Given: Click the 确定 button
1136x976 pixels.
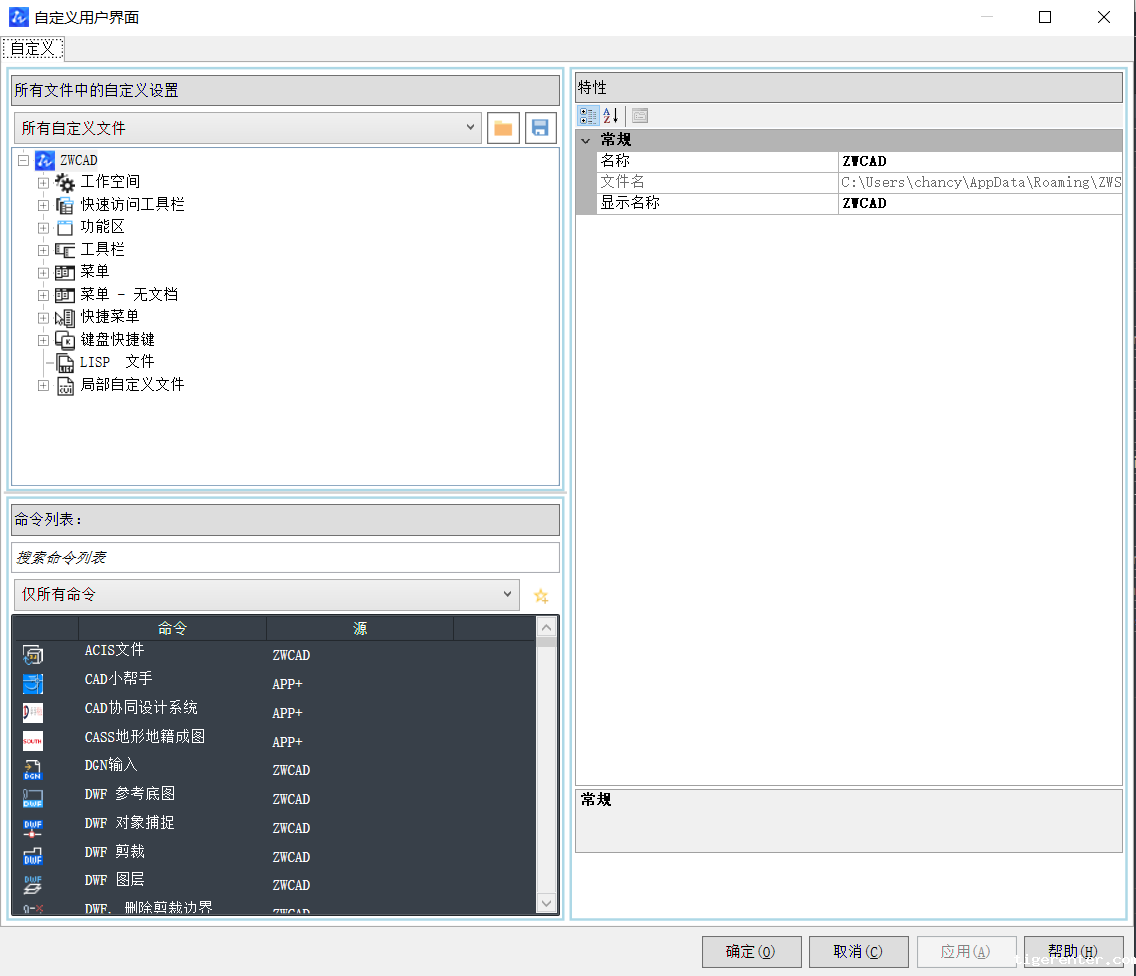Looking at the screenshot, I should coord(752,951).
